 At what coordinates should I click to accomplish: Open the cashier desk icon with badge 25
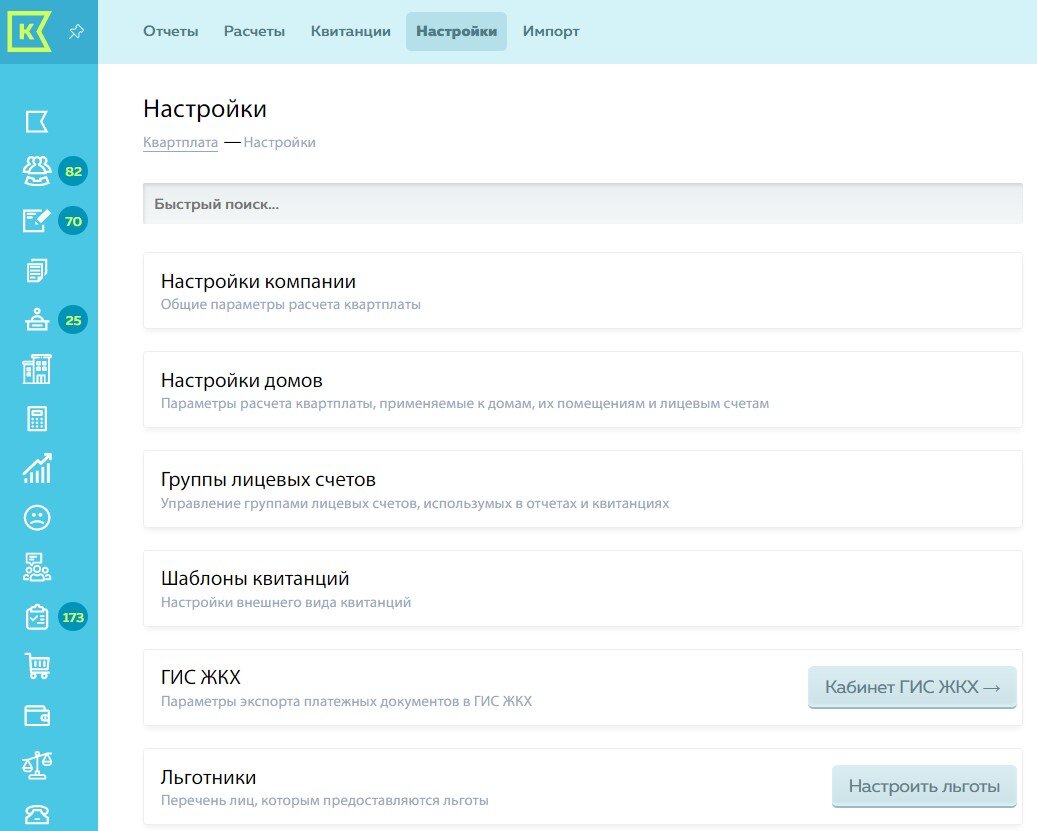coord(36,320)
